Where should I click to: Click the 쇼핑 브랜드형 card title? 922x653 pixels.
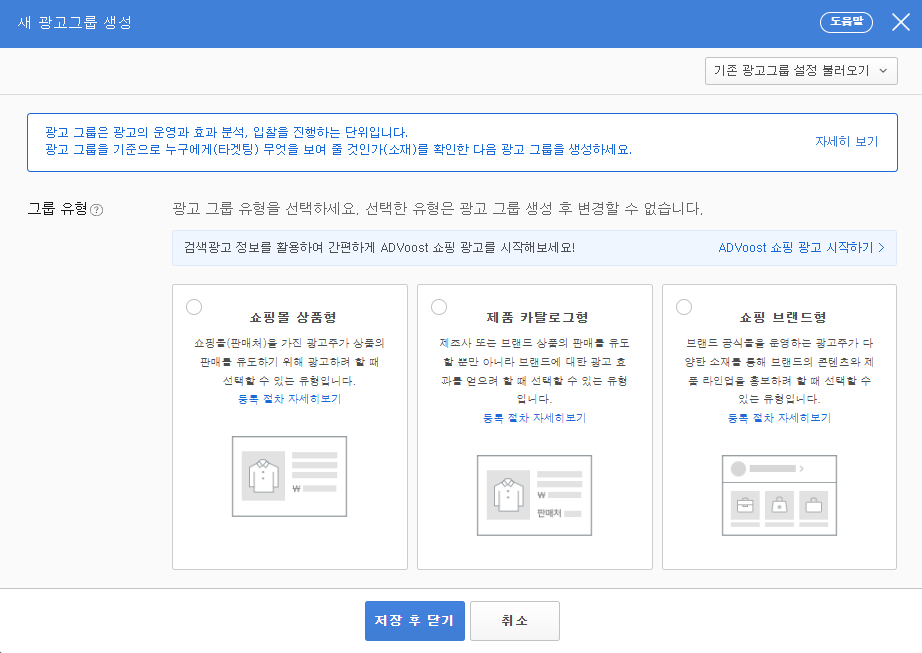783,317
